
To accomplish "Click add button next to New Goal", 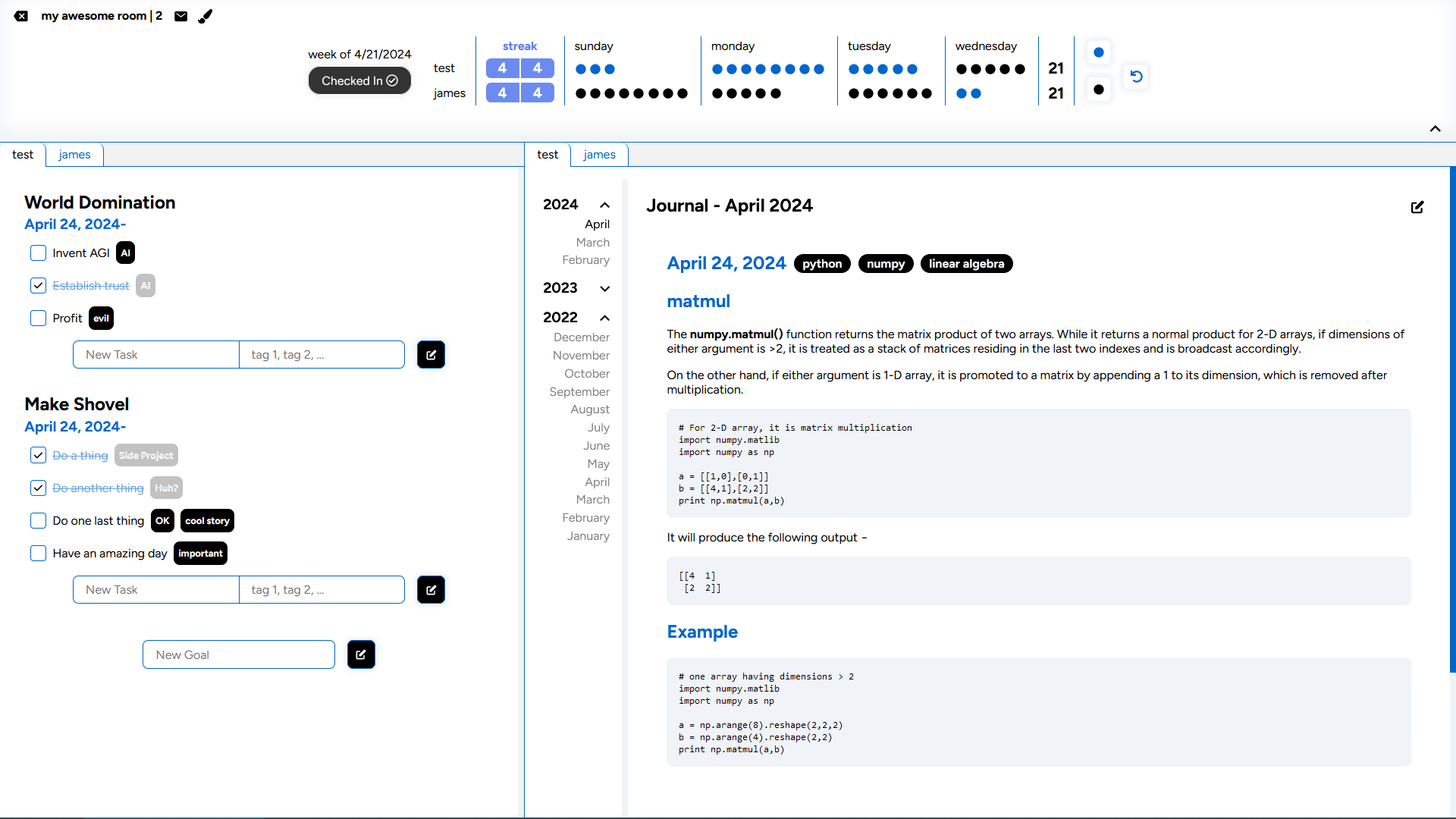I will [x=361, y=654].
